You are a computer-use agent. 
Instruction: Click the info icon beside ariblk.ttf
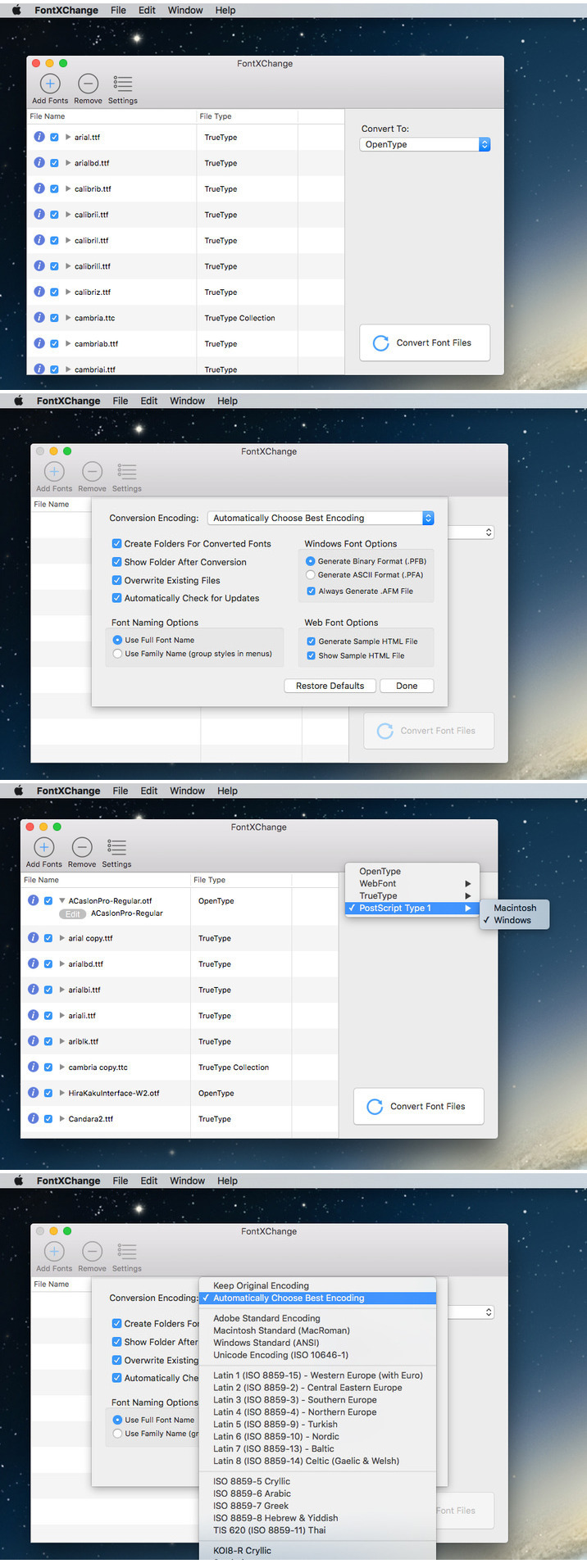[x=33, y=1041]
